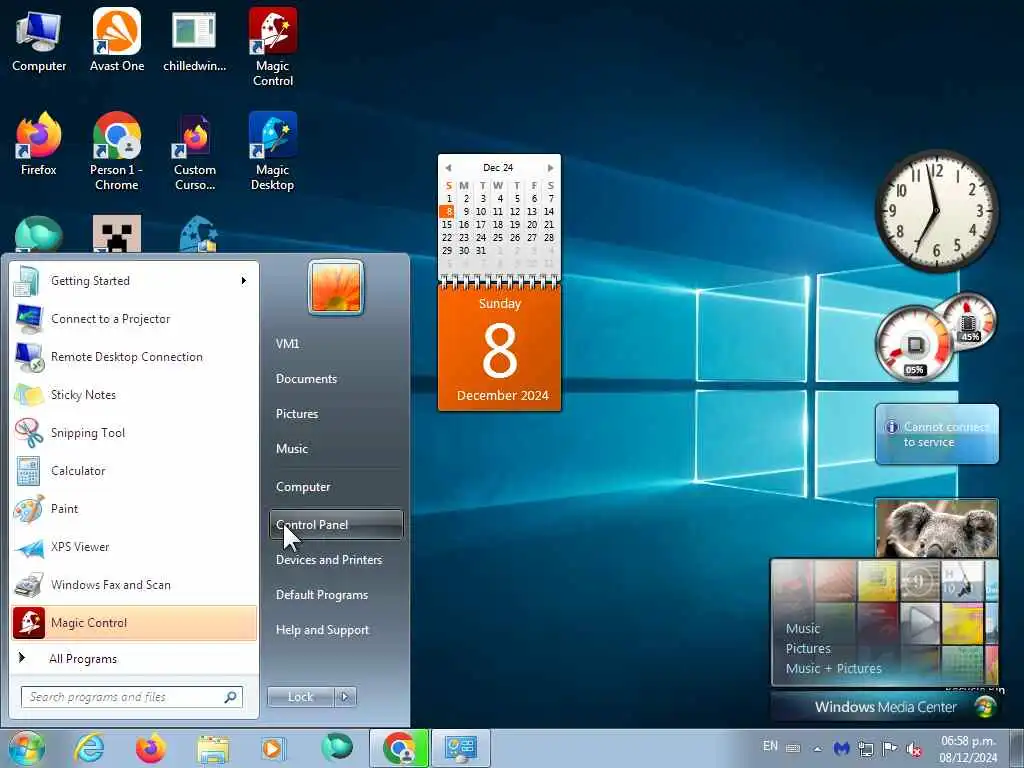
Task: Click the search magnifier icon in the Start menu
Action: pyautogui.click(x=231, y=697)
